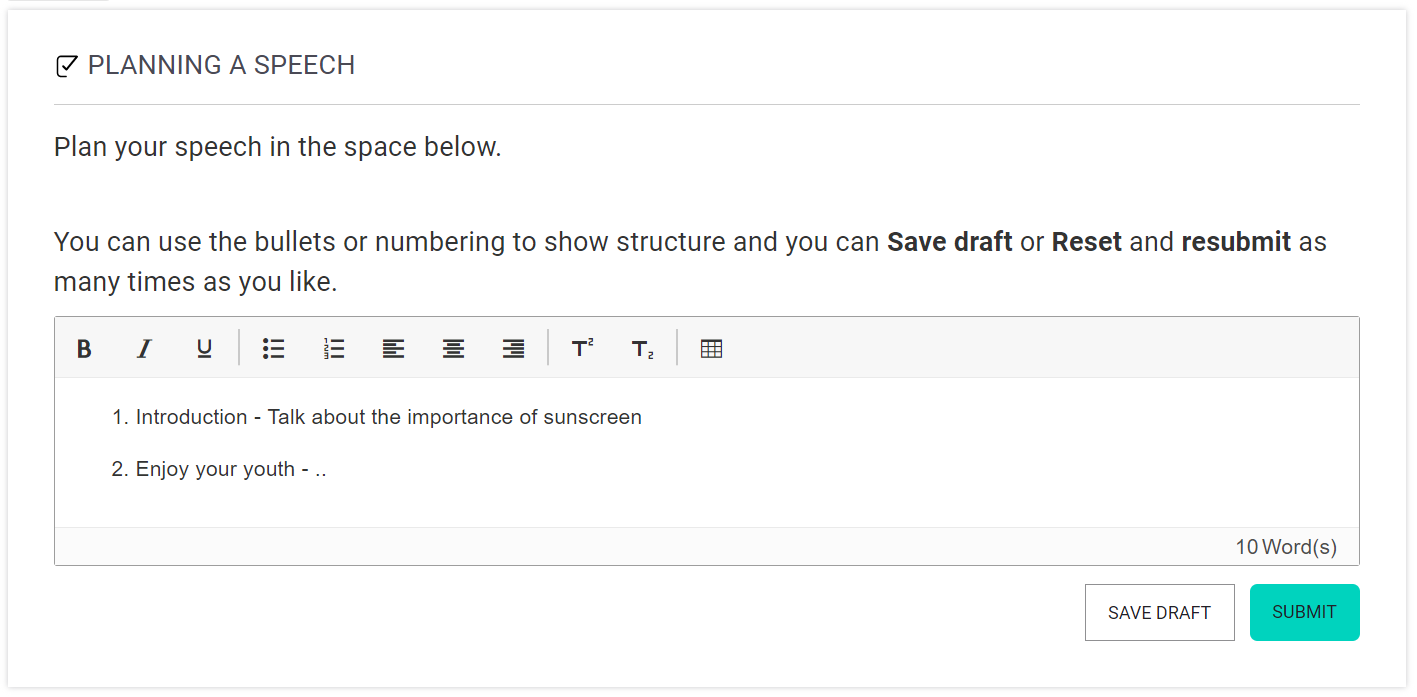Toggle bold formatting in the editor
The height and width of the screenshot is (697, 1417).
(83, 348)
